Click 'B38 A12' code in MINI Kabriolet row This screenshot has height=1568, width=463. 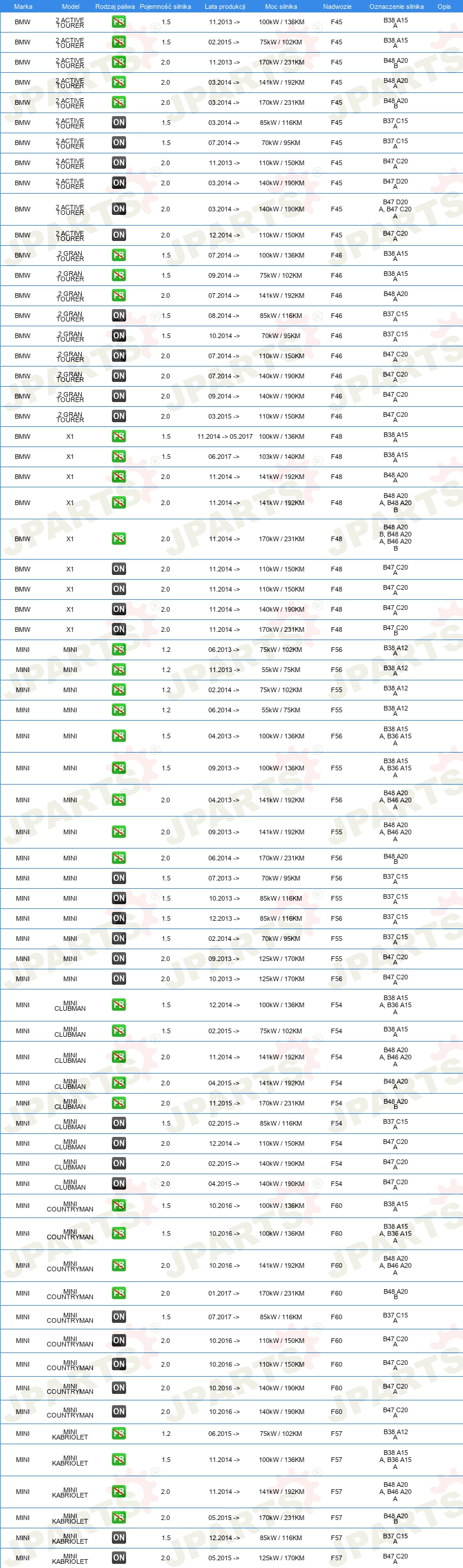point(396,1434)
